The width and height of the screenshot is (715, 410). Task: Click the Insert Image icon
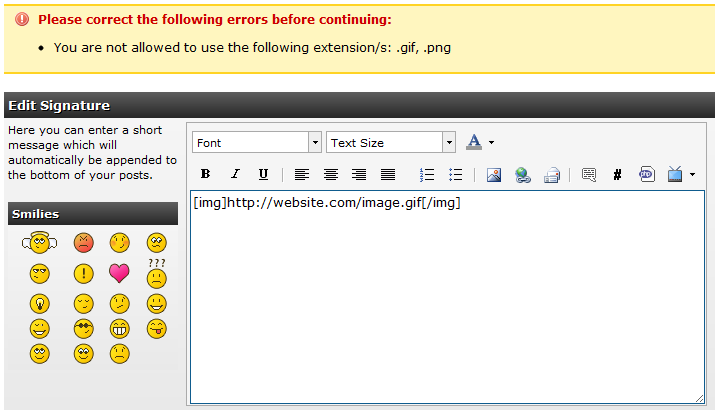[x=494, y=175]
